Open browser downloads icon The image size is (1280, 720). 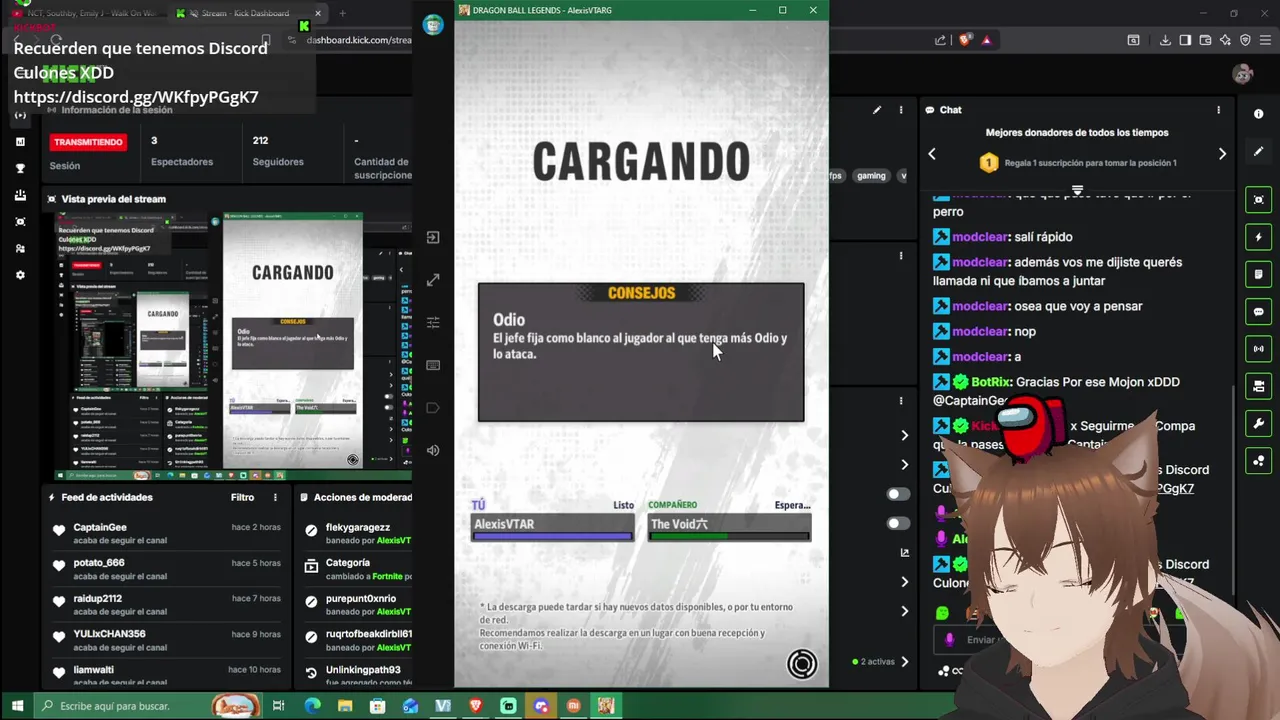point(1165,40)
